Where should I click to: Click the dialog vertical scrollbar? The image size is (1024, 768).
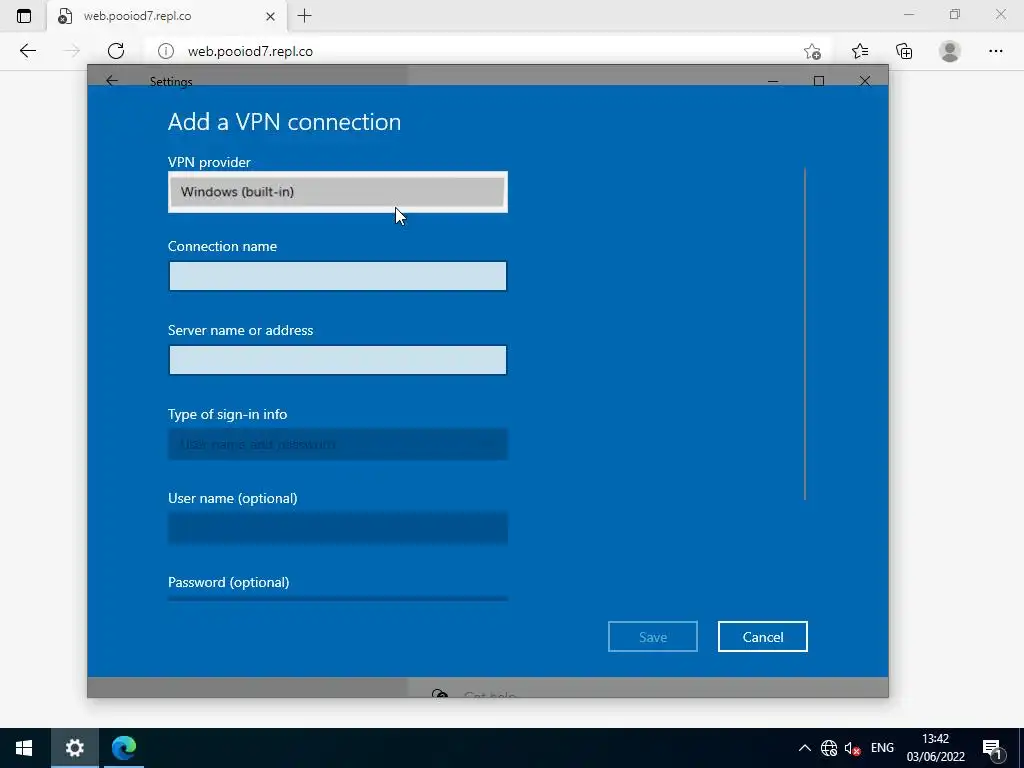(x=805, y=334)
